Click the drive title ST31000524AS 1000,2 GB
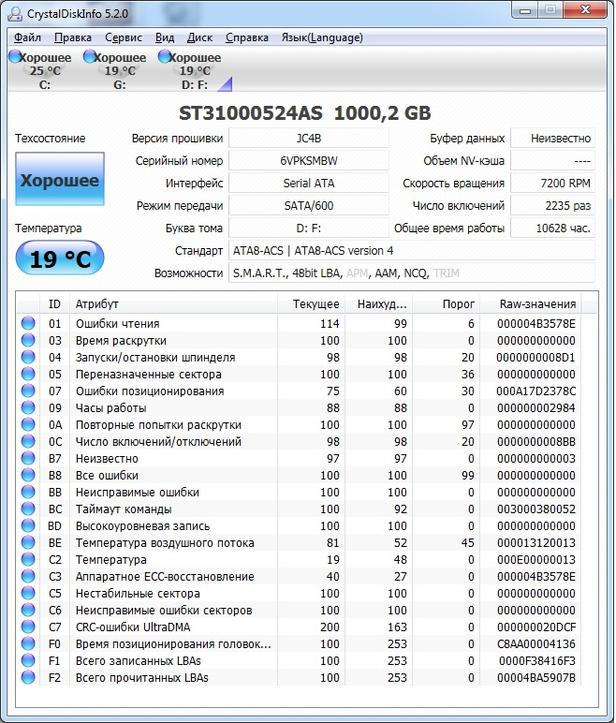This screenshot has width=616, height=723. point(305,113)
